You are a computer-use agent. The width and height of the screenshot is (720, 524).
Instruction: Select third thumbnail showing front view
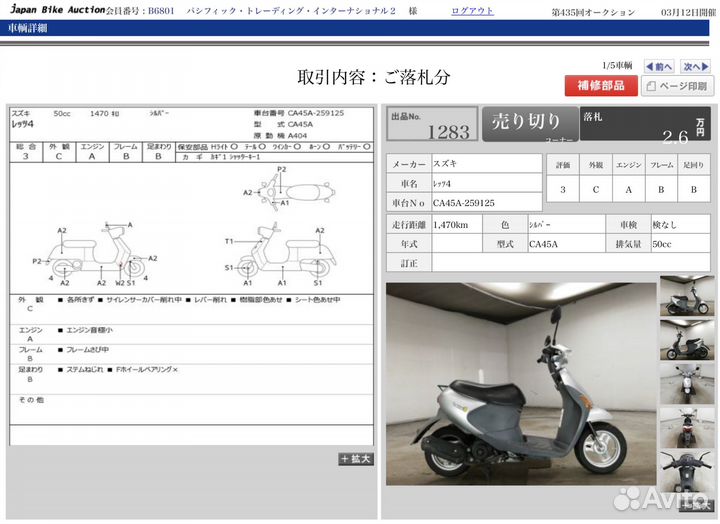pyautogui.click(x=687, y=384)
